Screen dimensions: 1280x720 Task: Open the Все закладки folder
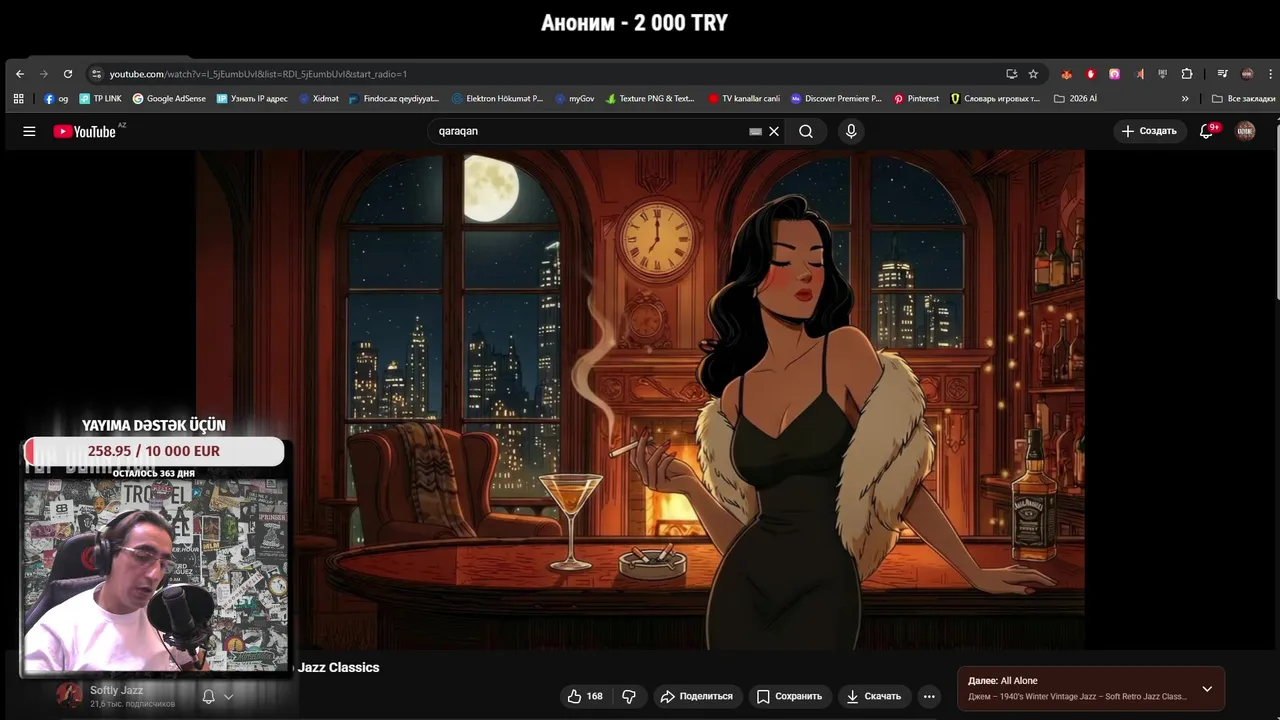pyautogui.click(x=1243, y=99)
